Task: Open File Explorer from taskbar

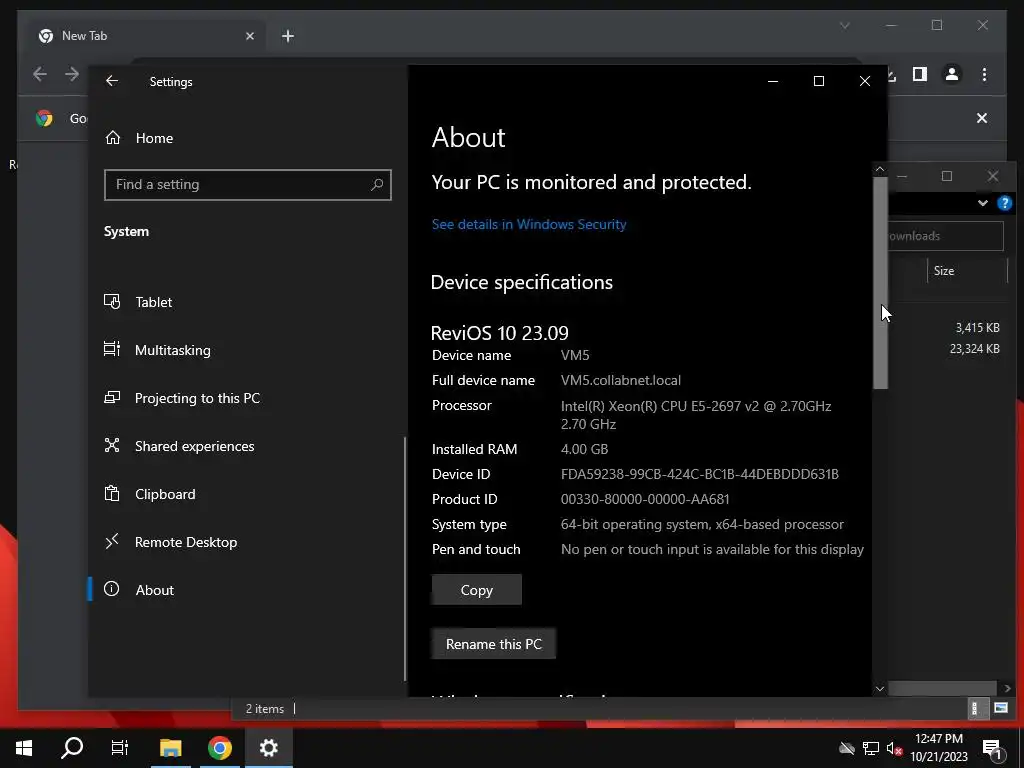Action: [x=170, y=748]
